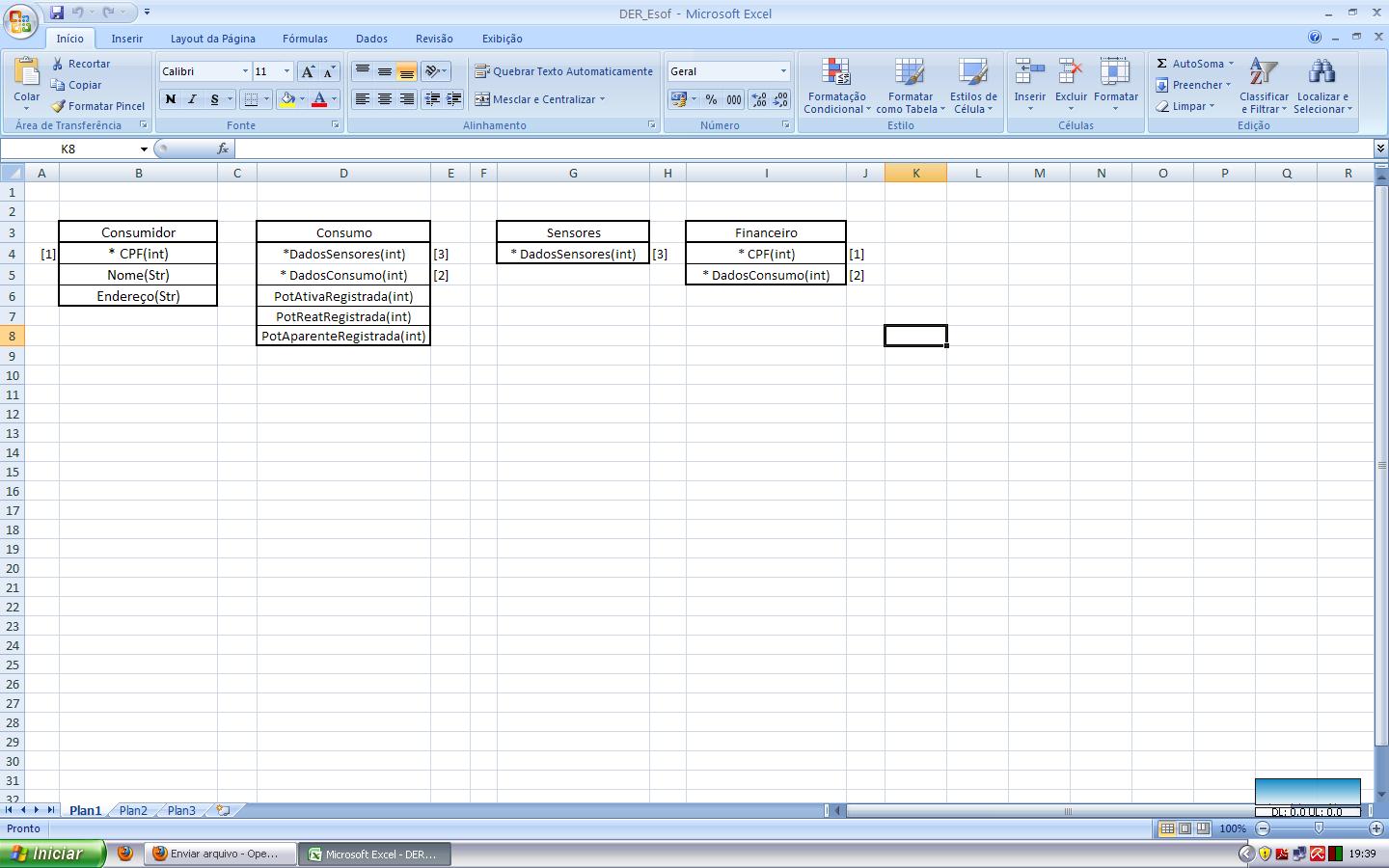Select the Formatar Pincel paintbrush tool
This screenshot has height=868, width=1389.
coord(59,106)
